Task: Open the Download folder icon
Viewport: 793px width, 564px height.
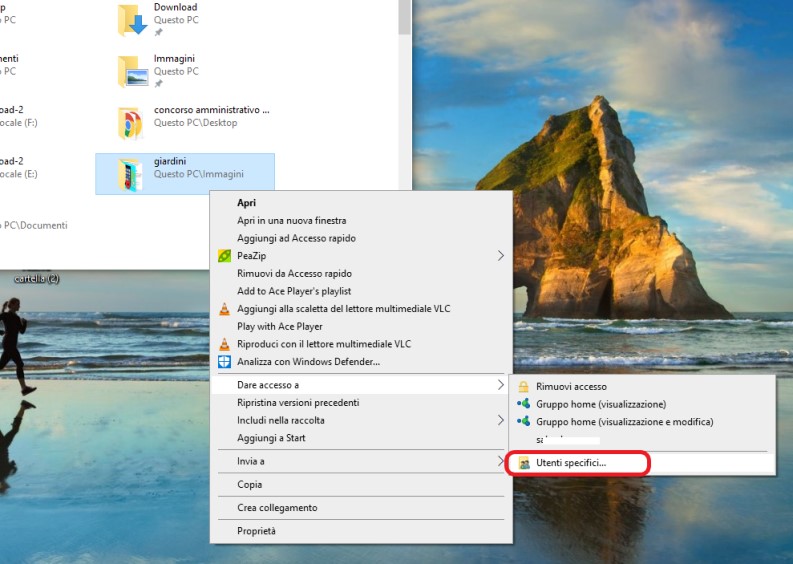Action: click(x=132, y=19)
